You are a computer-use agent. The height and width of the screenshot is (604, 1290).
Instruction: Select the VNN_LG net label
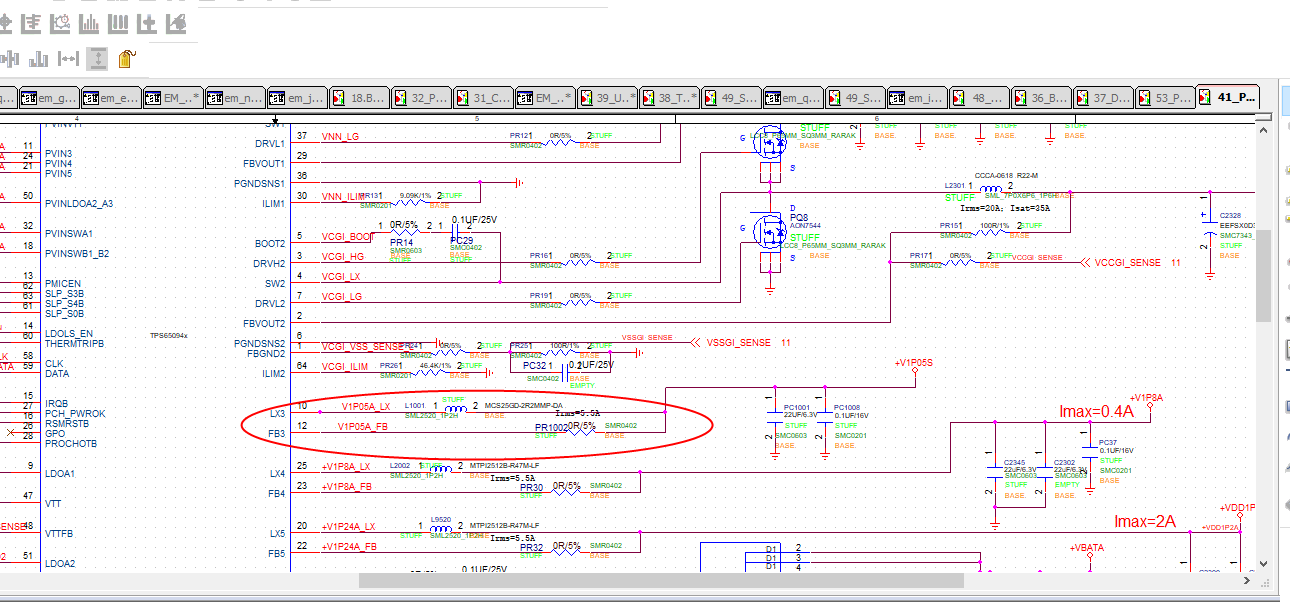click(341, 136)
